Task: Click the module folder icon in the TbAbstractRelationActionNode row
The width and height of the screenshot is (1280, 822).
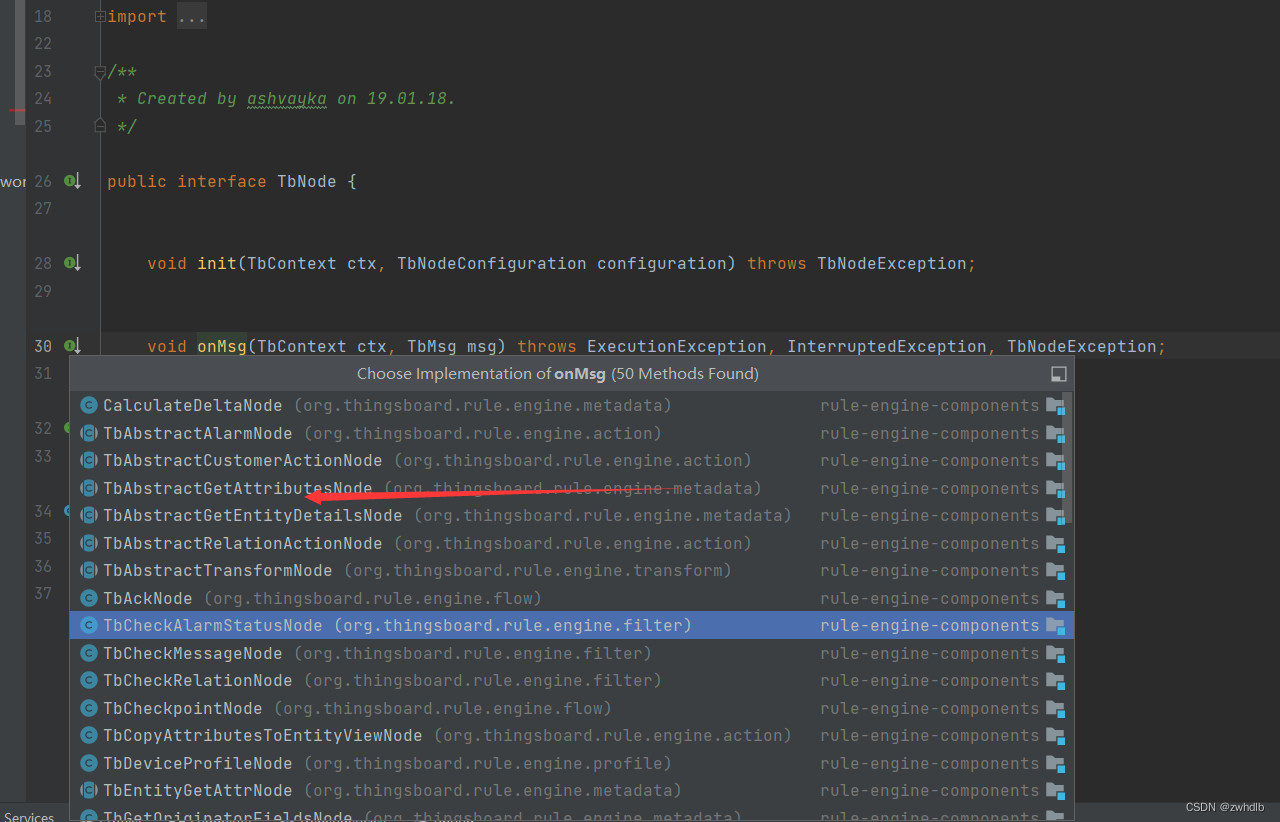Action: (x=1055, y=543)
